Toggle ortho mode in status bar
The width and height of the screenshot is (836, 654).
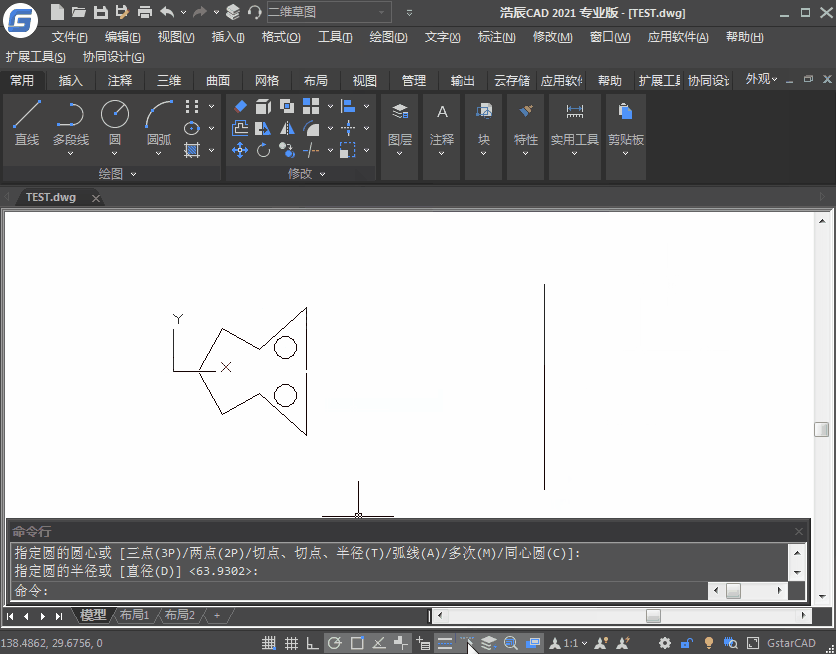click(312, 643)
